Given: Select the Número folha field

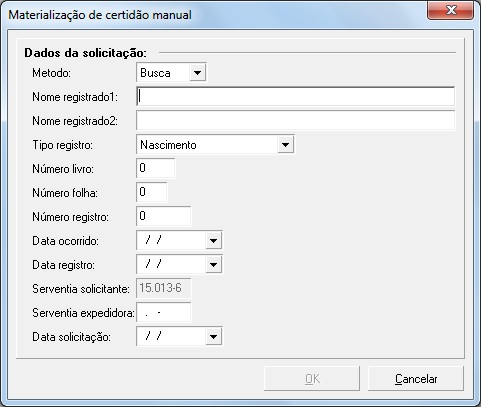Looking at the screenshot, I should click(x=152, y=192).
